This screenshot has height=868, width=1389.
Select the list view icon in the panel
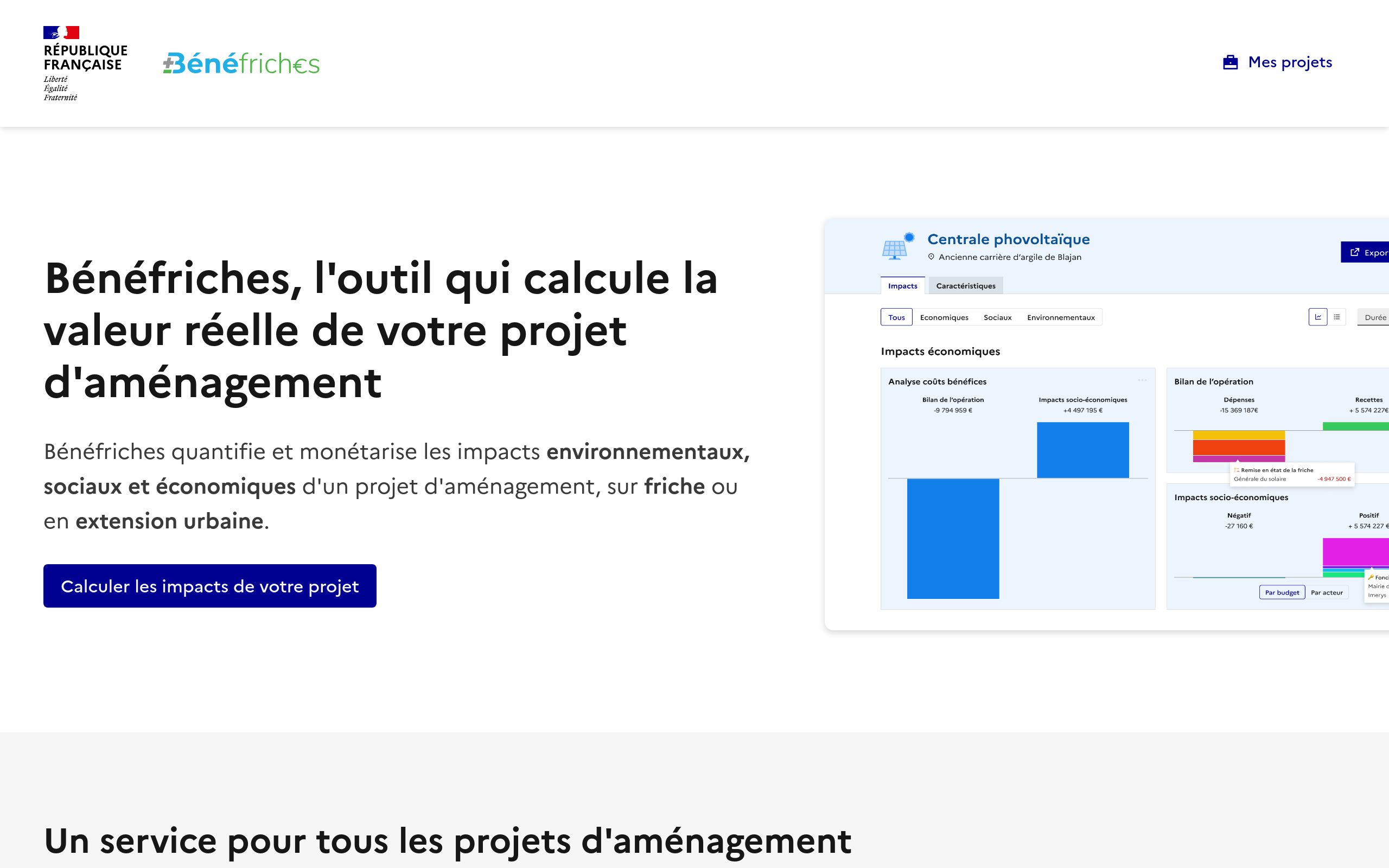tap(1336, 318)
